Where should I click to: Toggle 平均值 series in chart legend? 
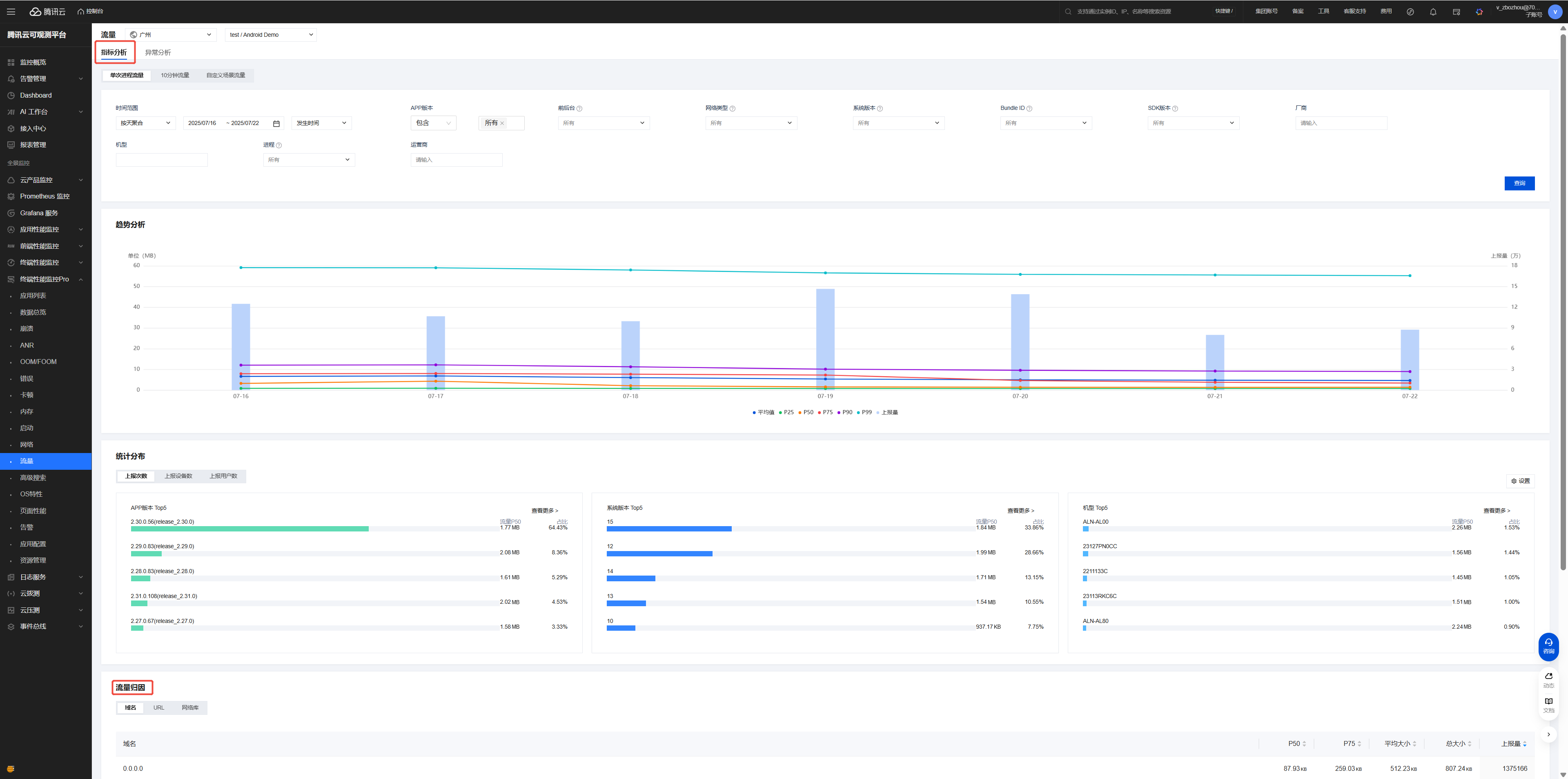coord(763,412)
